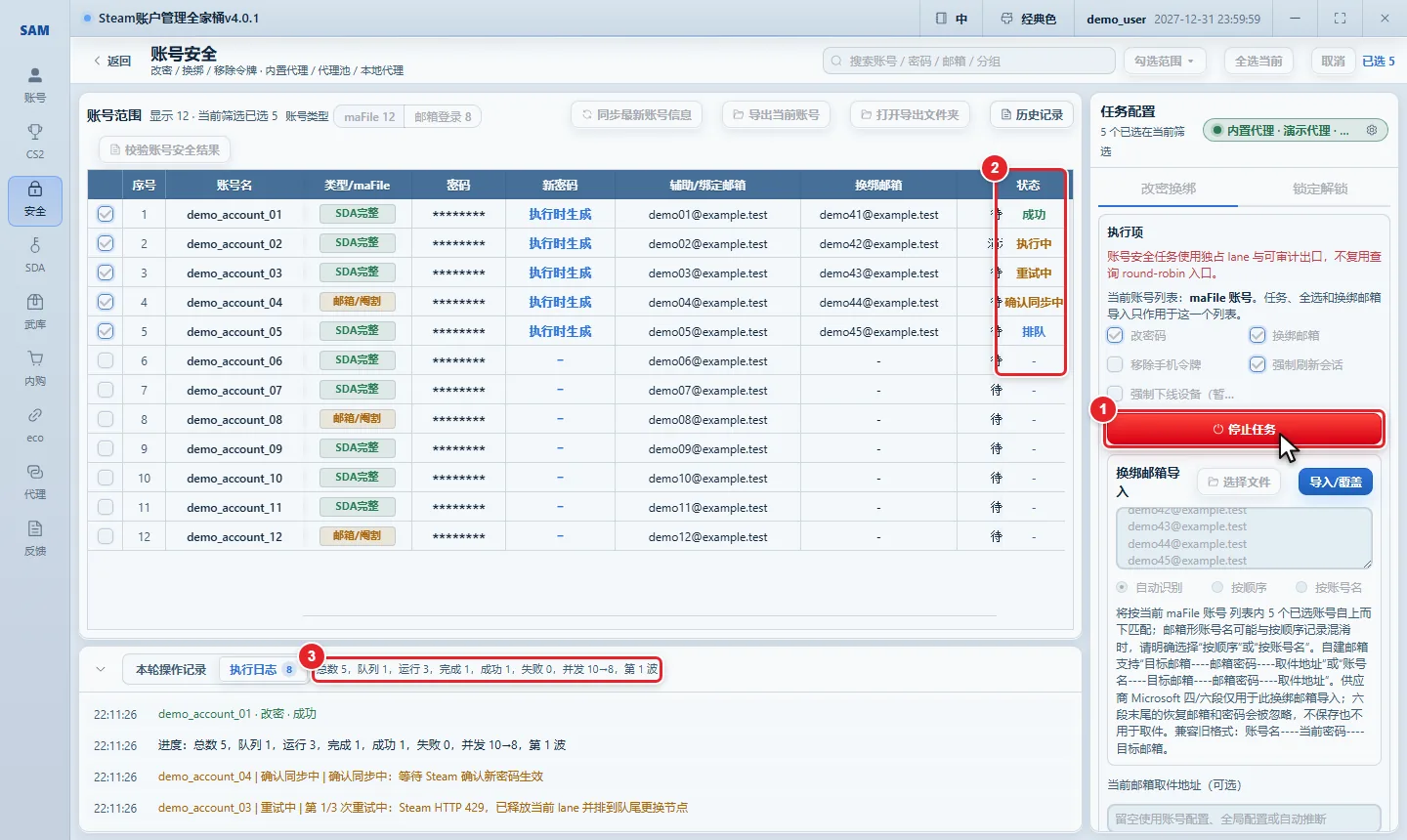This screenshot has width=1407, height=840.
Task: Open the 代理 sidebar icon
Action: click(x=35, y=482)
